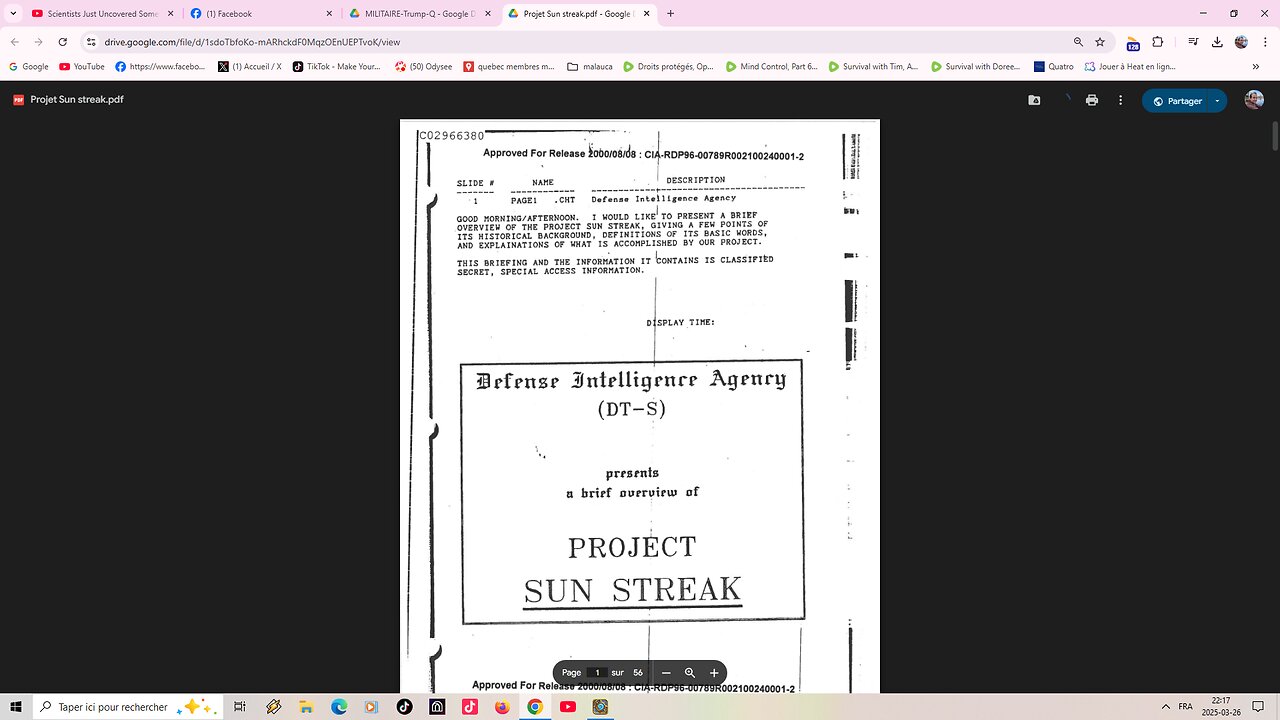Reload the current page
The height and width of the screenshot is (720, 1280).
[63, 42]
